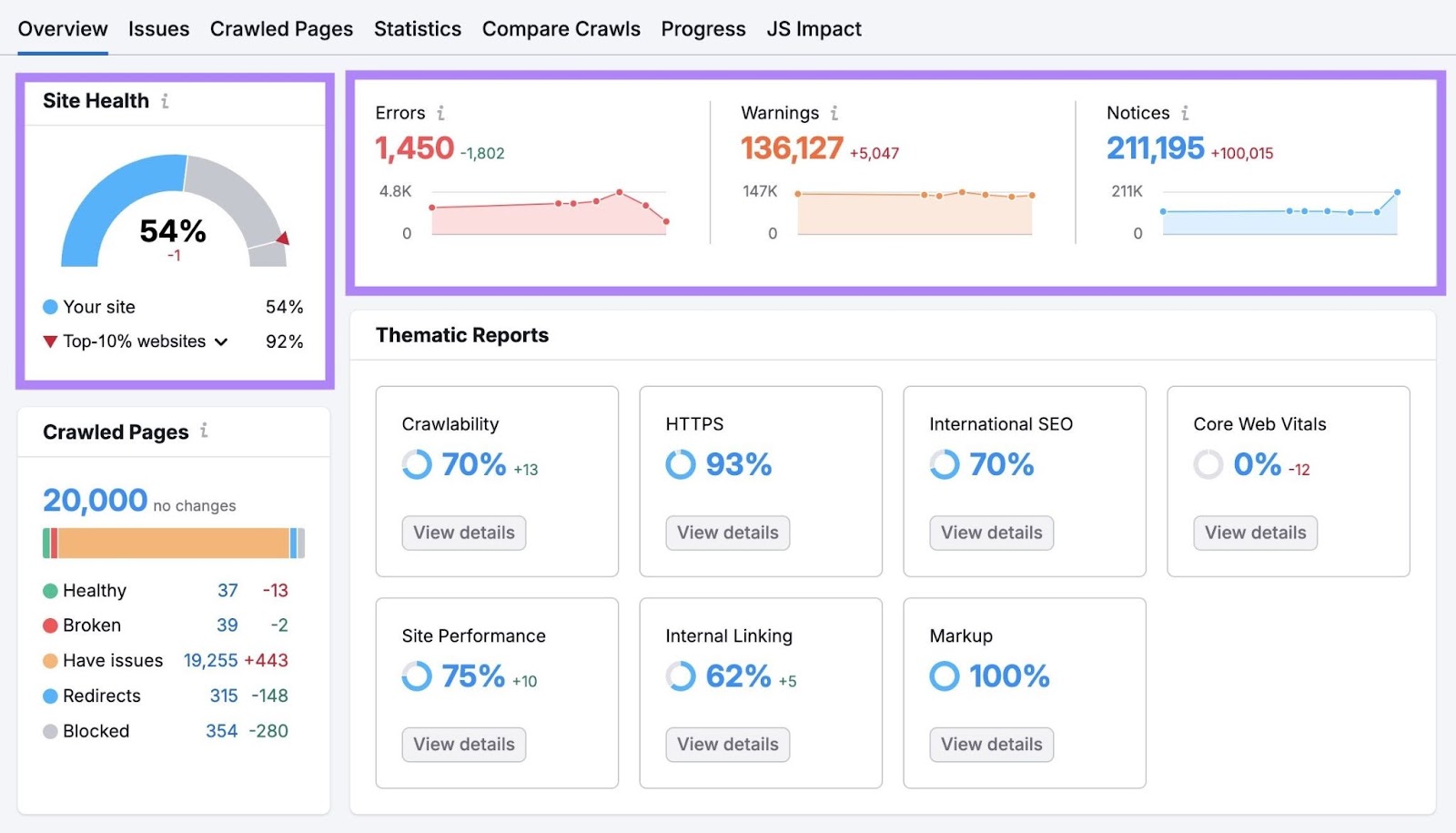Click the Core Web Vitals donut icon

pos(1208,465)
